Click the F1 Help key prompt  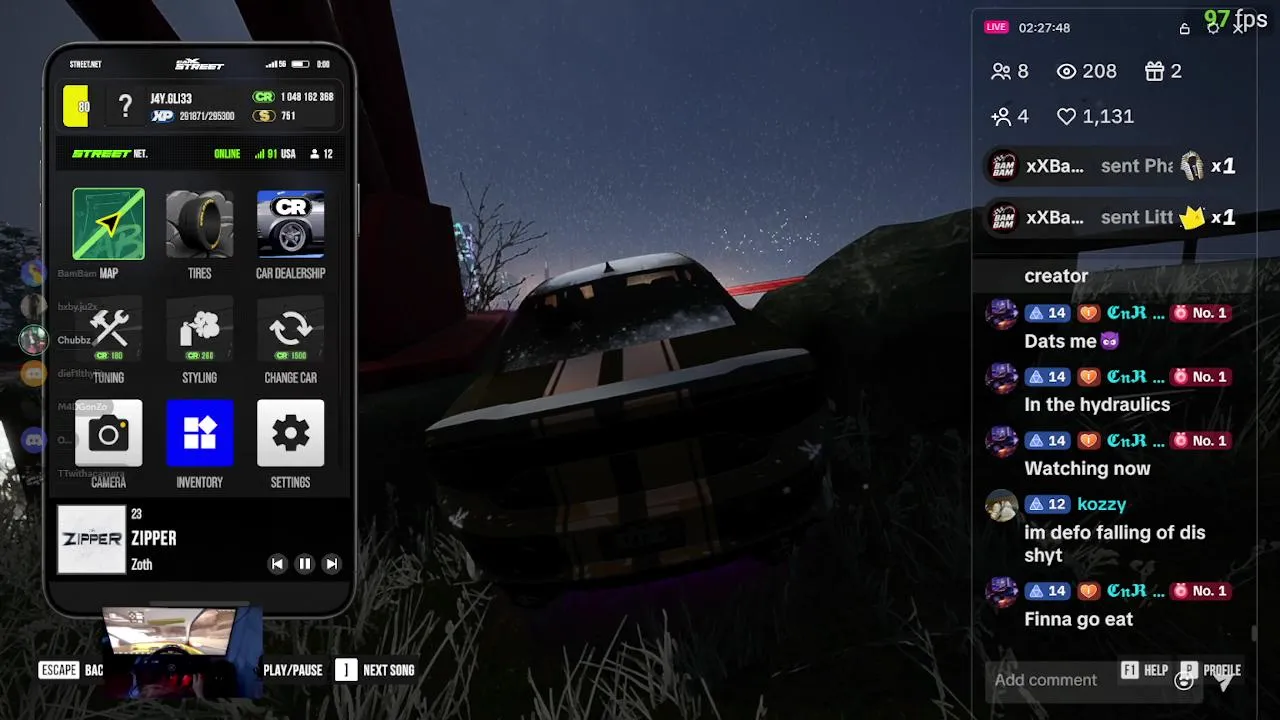[1144, 670]
